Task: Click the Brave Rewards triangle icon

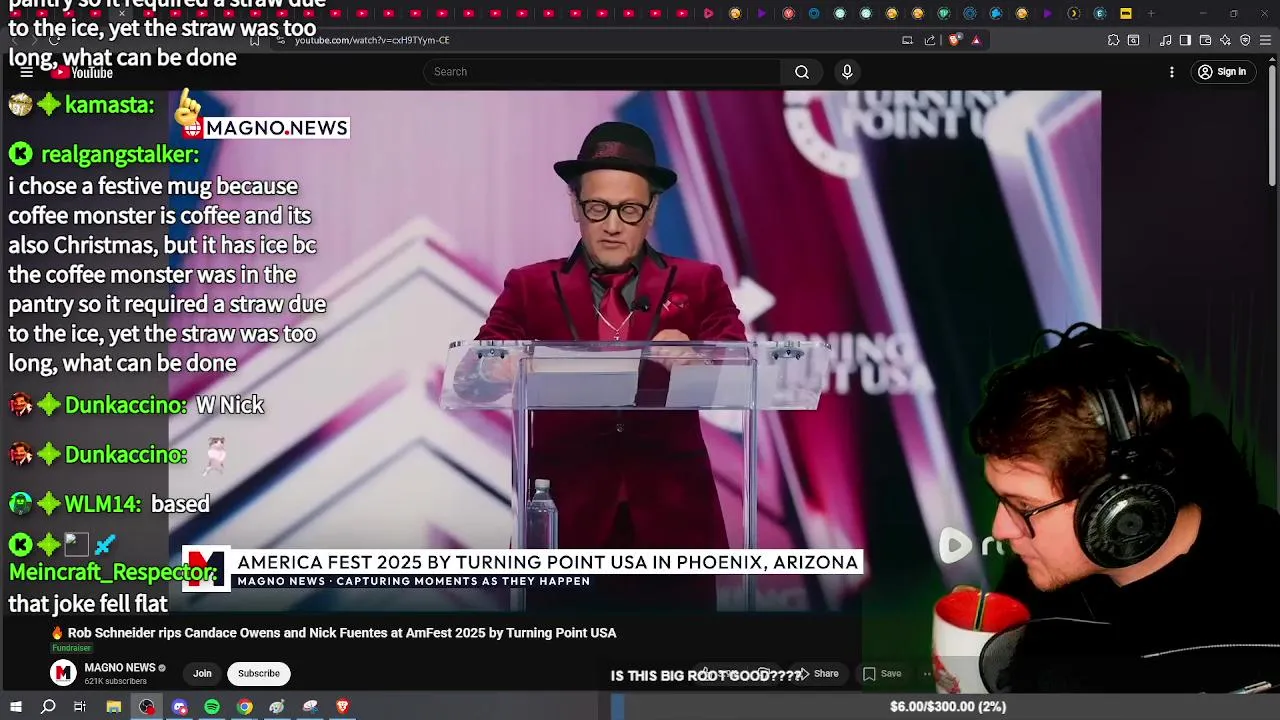Action: coord(976,40)
